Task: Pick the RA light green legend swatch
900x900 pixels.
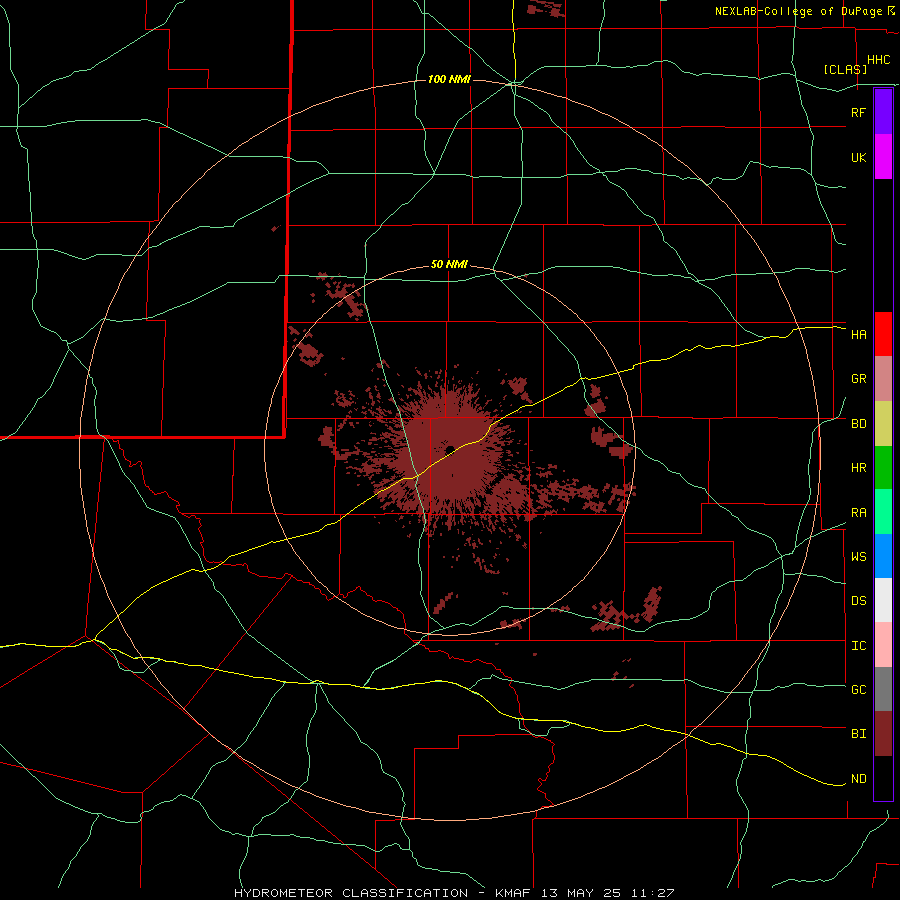Action: point(883,512)
